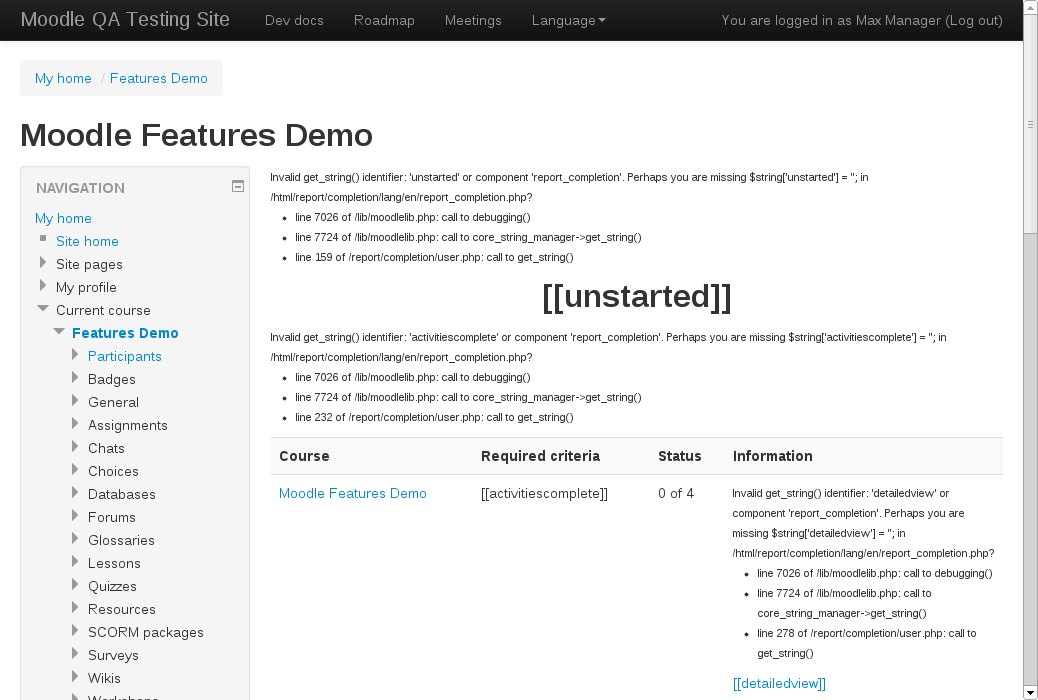
Task: Expand the Assignments arrow
Action: (x=75, y=424)
